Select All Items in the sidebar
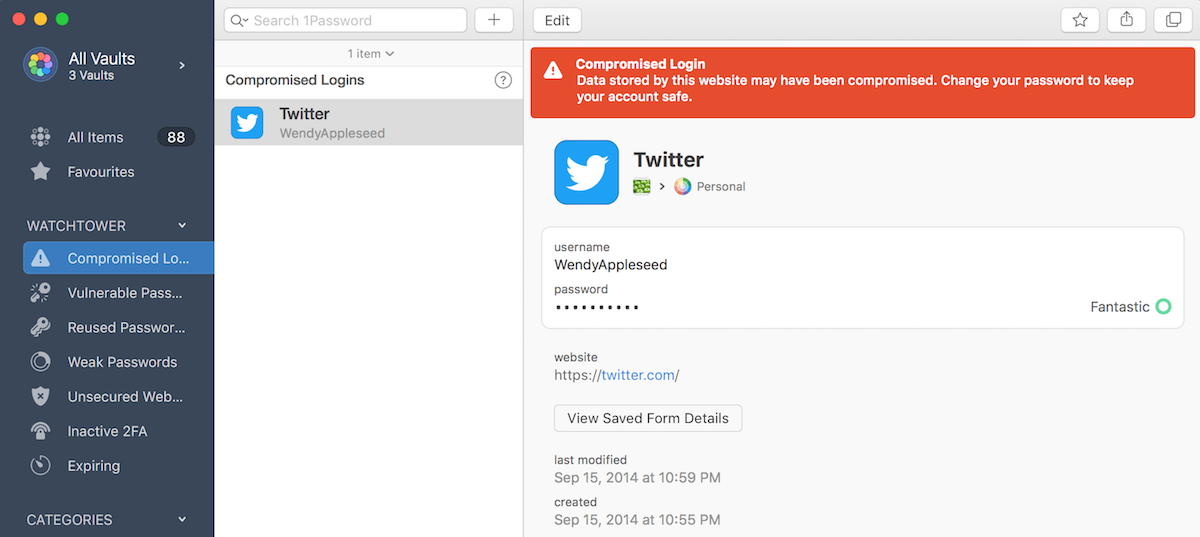This screenshot has height=537, width=1200. [x=118, y=137]
